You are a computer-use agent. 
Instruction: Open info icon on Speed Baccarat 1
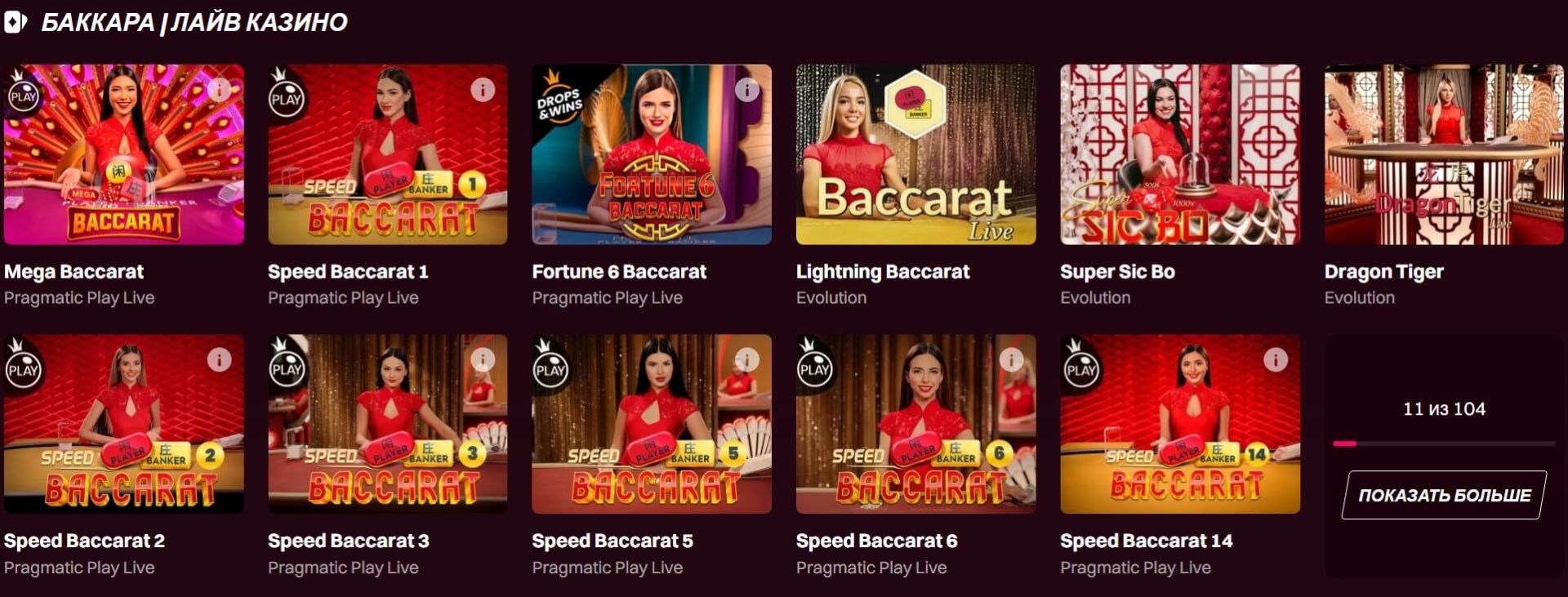tap(483, 90)
